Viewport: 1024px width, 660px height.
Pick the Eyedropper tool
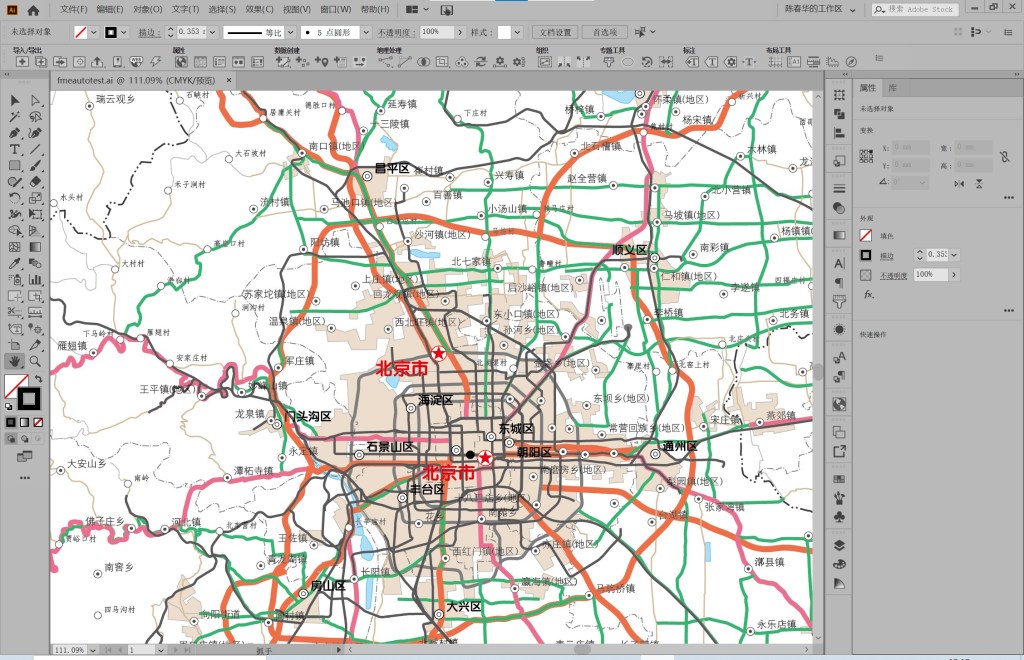click(x=15, y=263)
